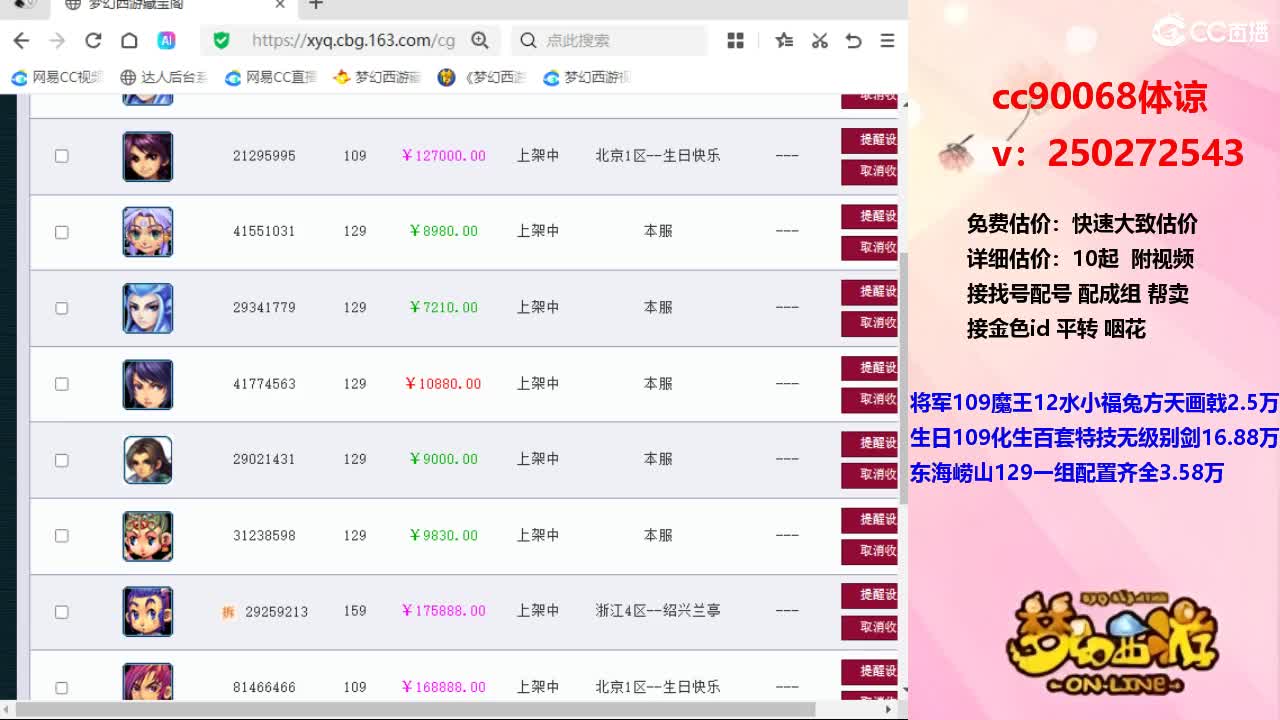Click the zoom magnifier in address bar

480,40
